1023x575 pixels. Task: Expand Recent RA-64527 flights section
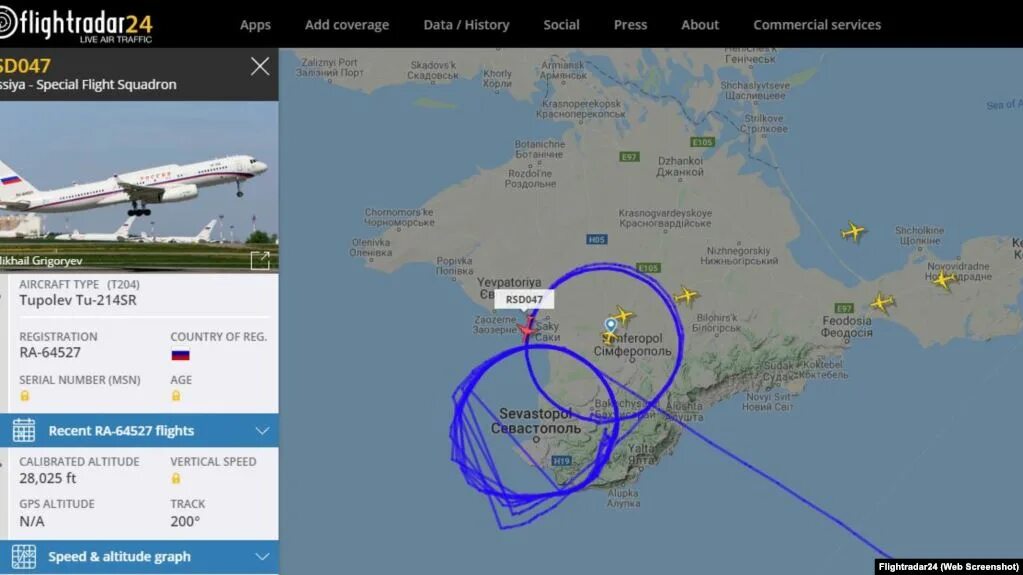[x=139, y=431]
